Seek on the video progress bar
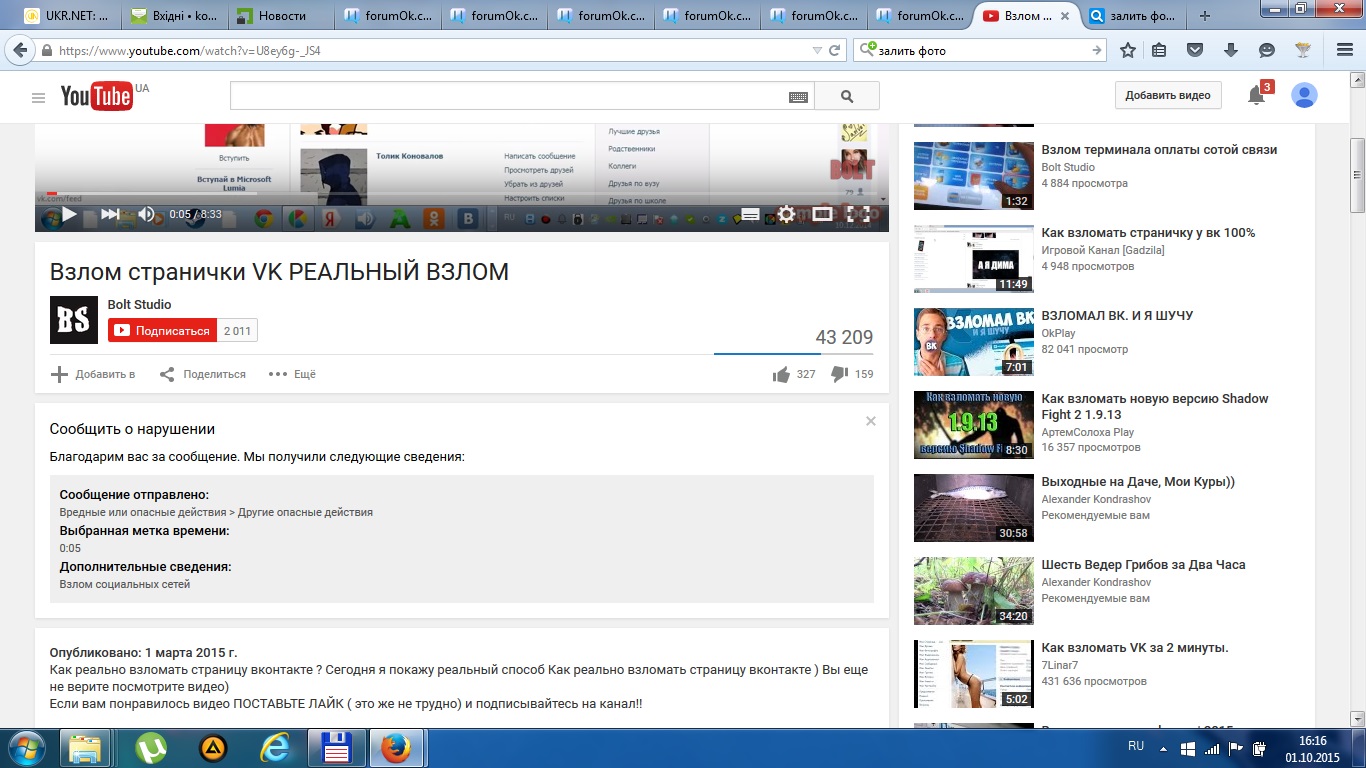1366x768 pixels. [462, 194]
